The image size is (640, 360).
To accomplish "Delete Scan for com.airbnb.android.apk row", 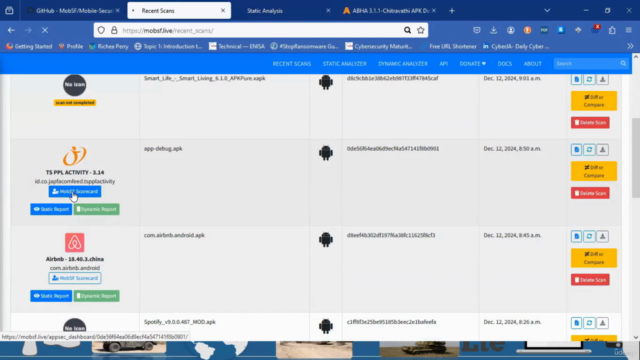I will click(590, 280).
